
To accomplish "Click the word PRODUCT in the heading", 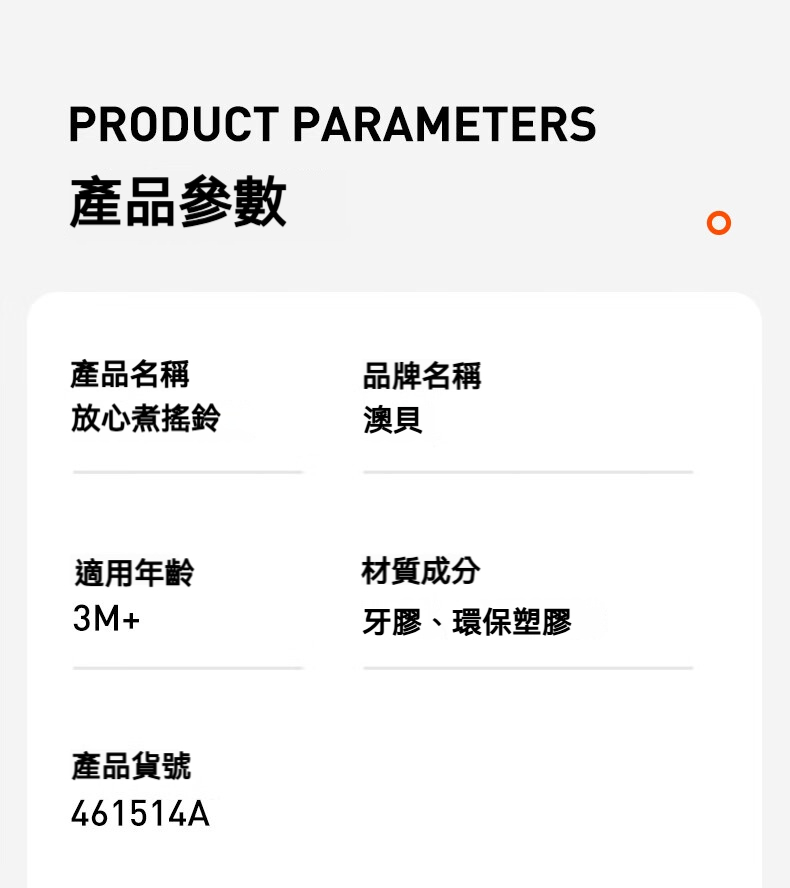I will click(x=174, y=124).
